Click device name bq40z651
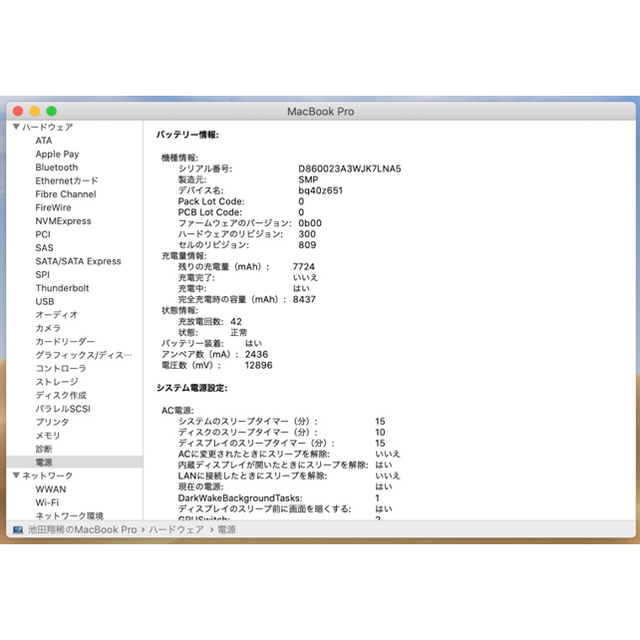The image size is (640, 640). (320, 191)
